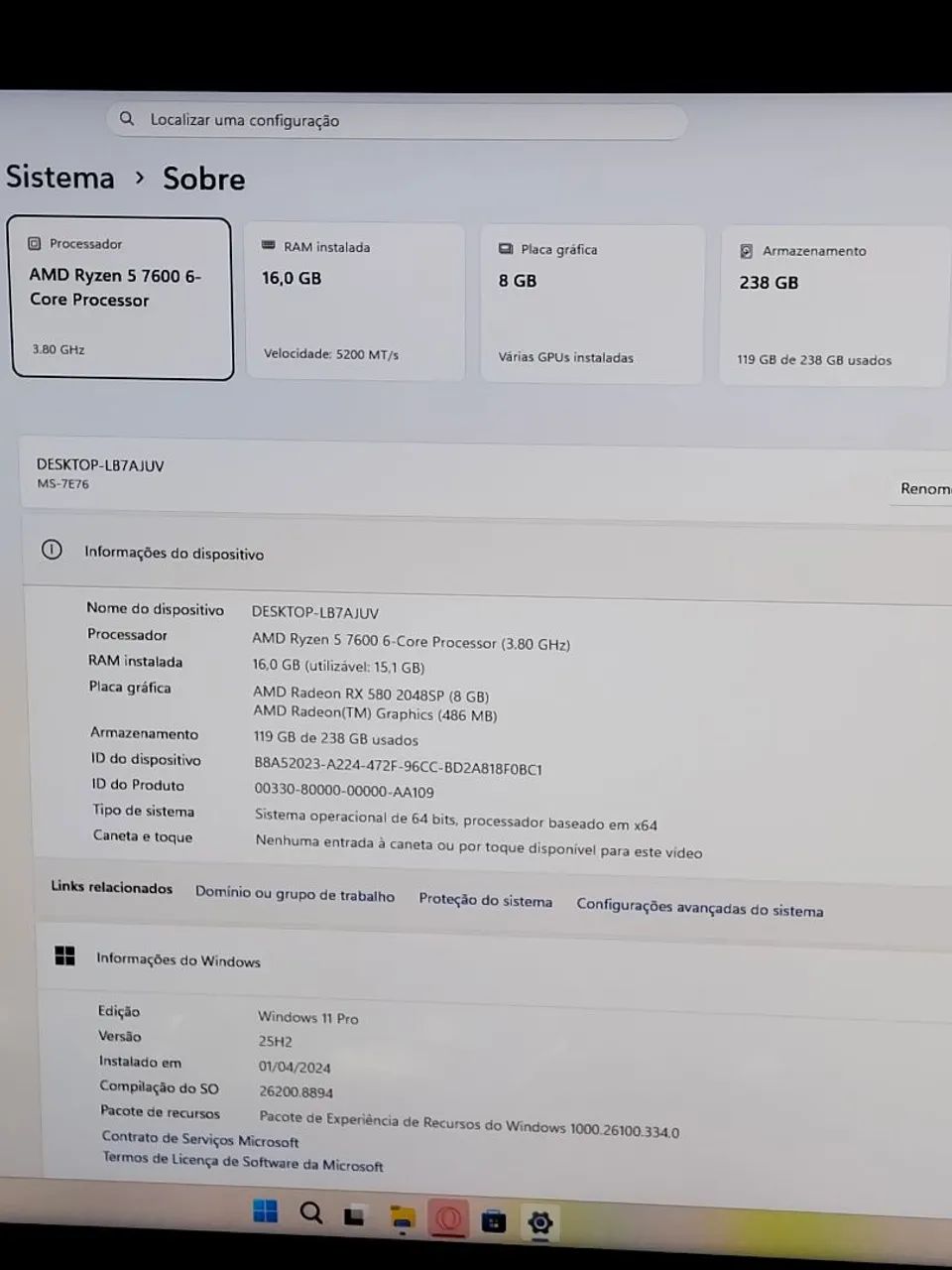Select the version text '25H2'
Image resolution: width=952 pixels, height=1270 pixels.
[276, 1042]
